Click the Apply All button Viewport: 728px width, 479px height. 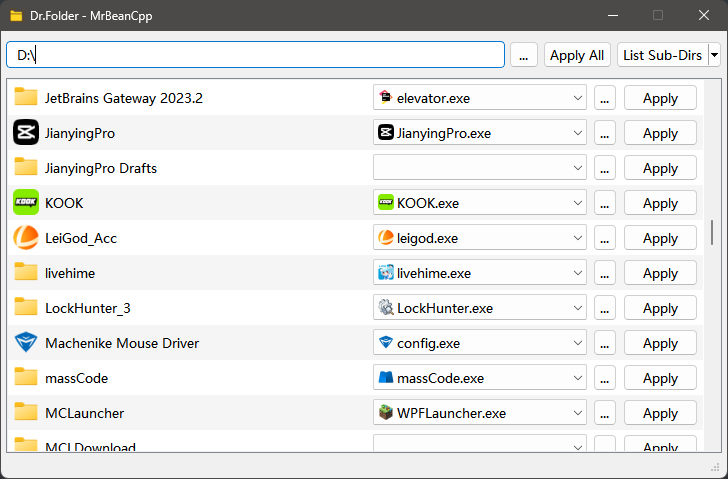(x=577, y=55)
